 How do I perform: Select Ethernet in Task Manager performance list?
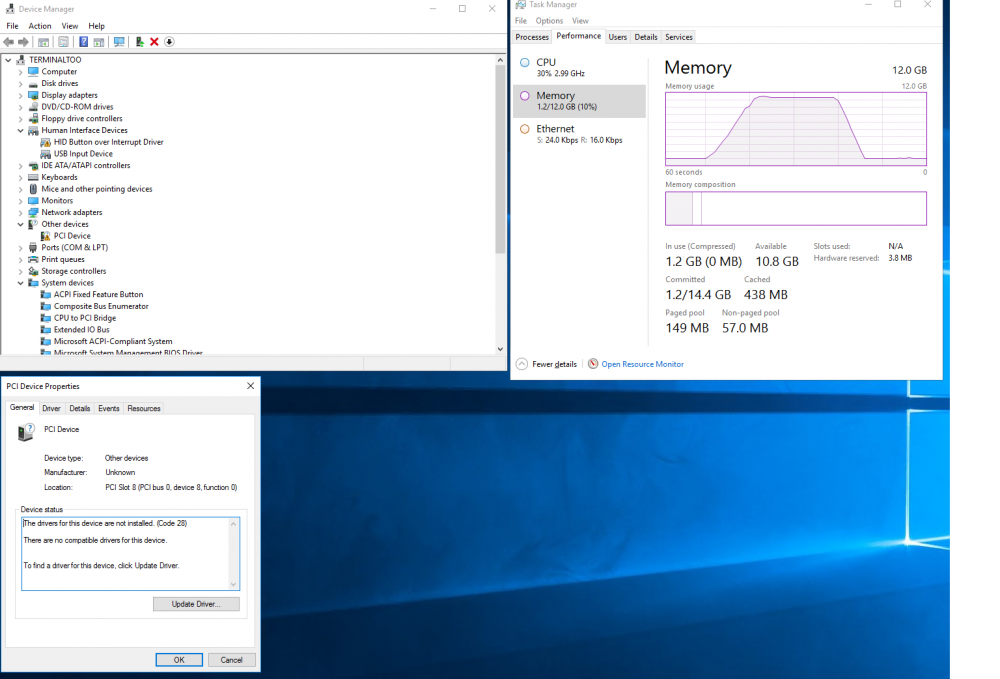(579, 134)
